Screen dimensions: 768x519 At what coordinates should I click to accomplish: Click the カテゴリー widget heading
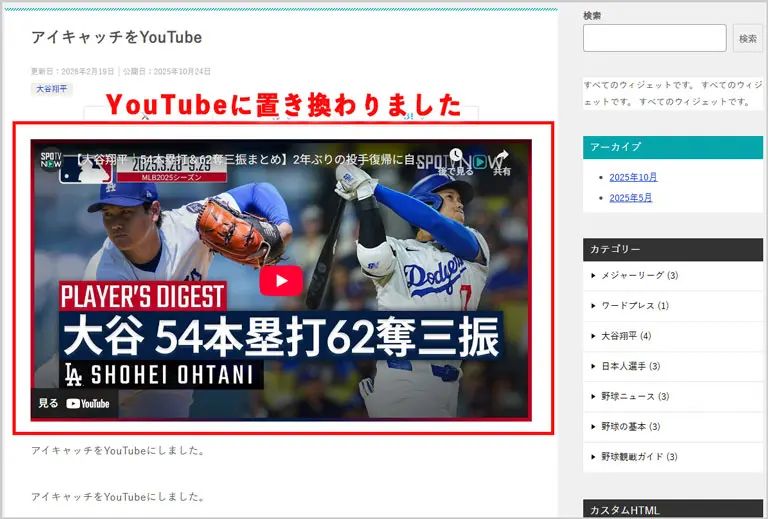pyautogui.click(x=672, y=250)
